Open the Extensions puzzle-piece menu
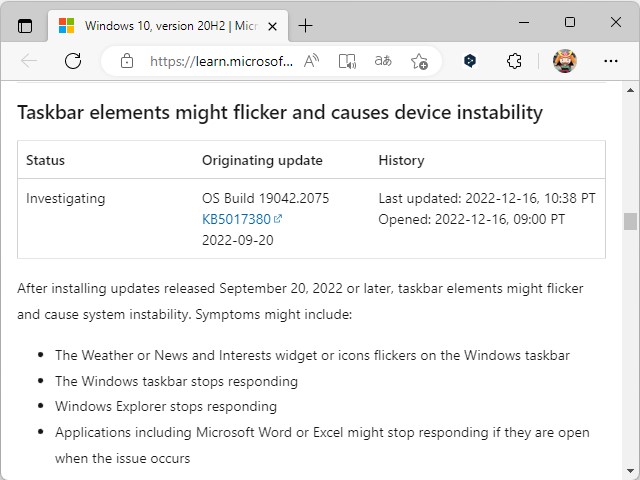This screenshot has width=640, height=480. [x=514, y=61]
